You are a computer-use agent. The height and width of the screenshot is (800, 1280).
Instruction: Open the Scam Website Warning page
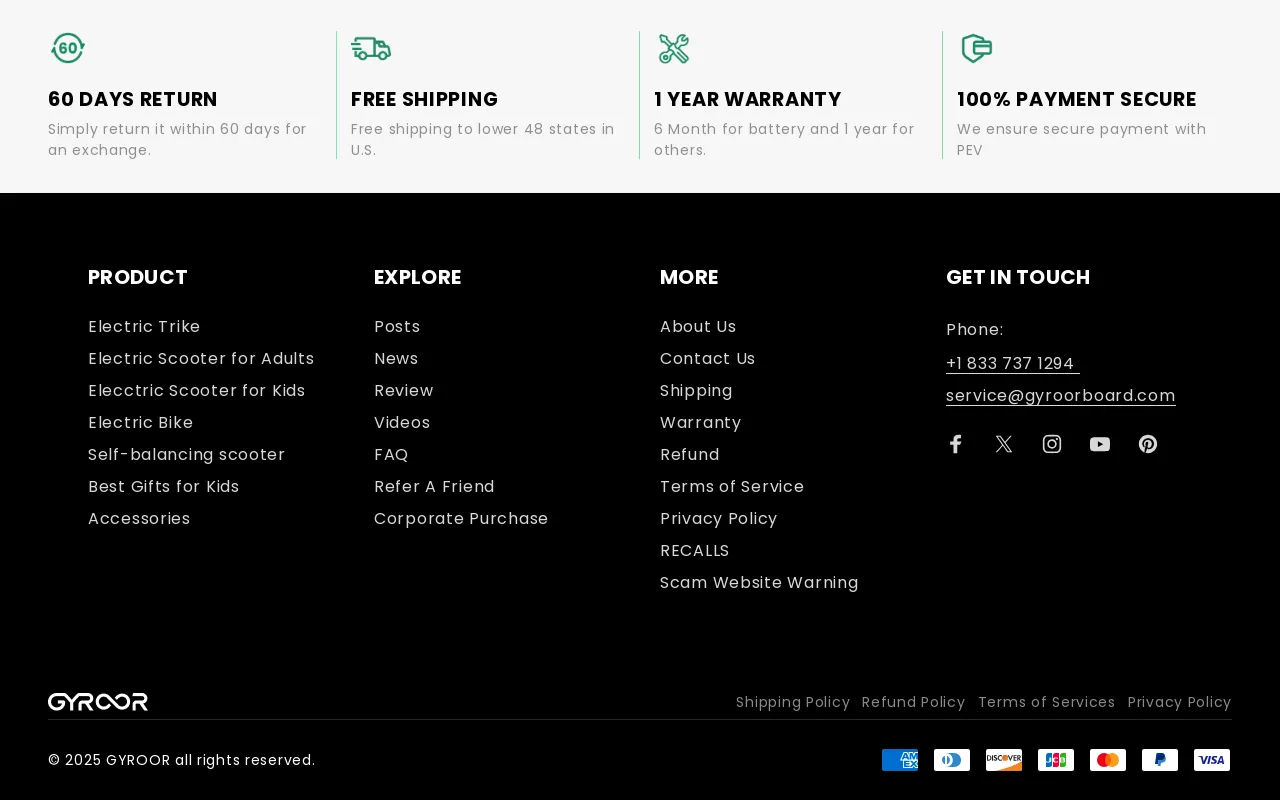[x=759, y=583]
